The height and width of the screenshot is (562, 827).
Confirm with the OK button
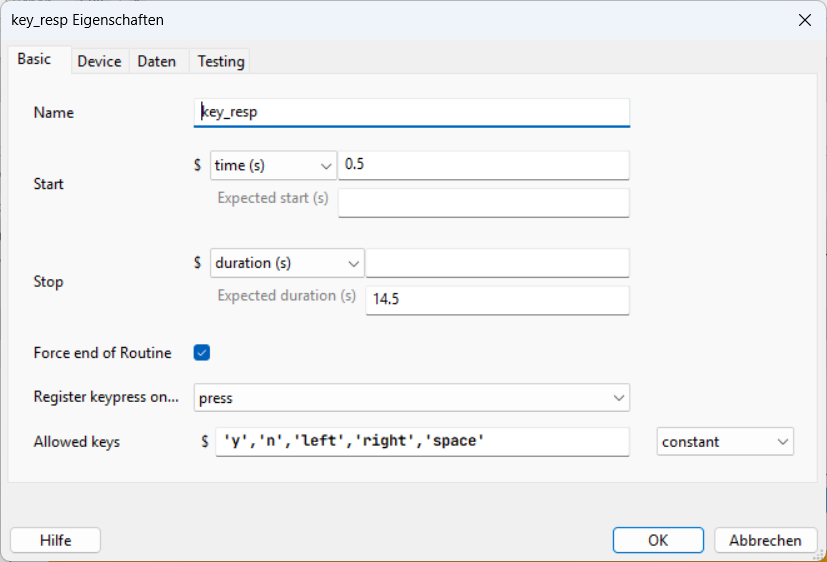pos(658,540)
